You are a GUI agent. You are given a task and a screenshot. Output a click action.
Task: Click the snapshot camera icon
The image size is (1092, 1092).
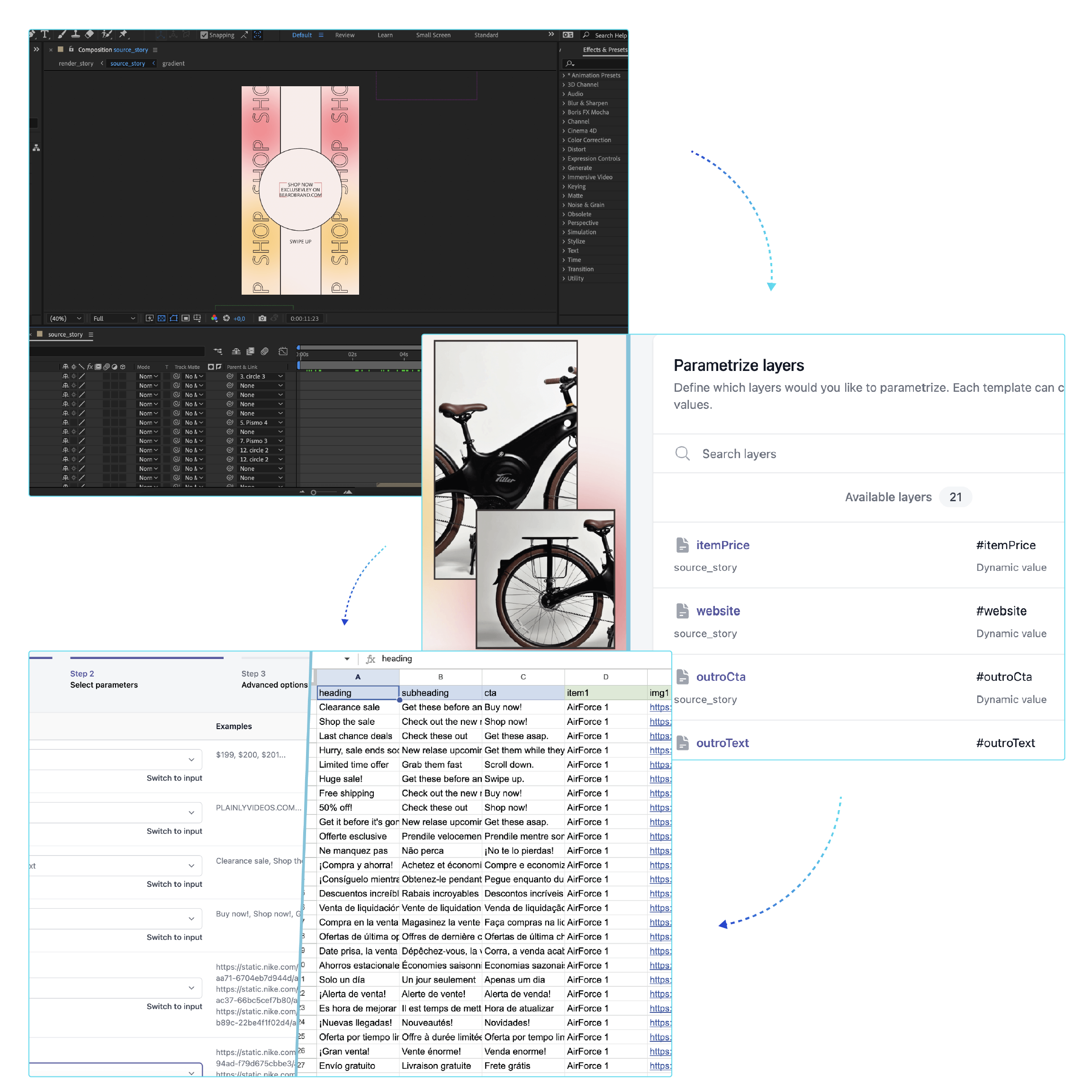262,318
